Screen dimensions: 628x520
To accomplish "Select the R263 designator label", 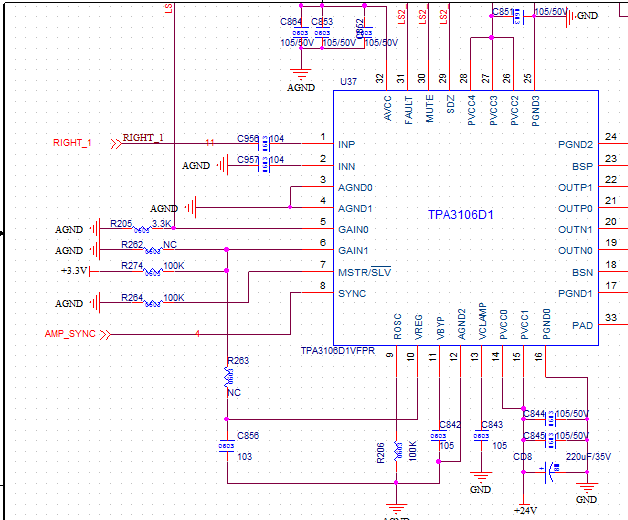I will 238,361.
